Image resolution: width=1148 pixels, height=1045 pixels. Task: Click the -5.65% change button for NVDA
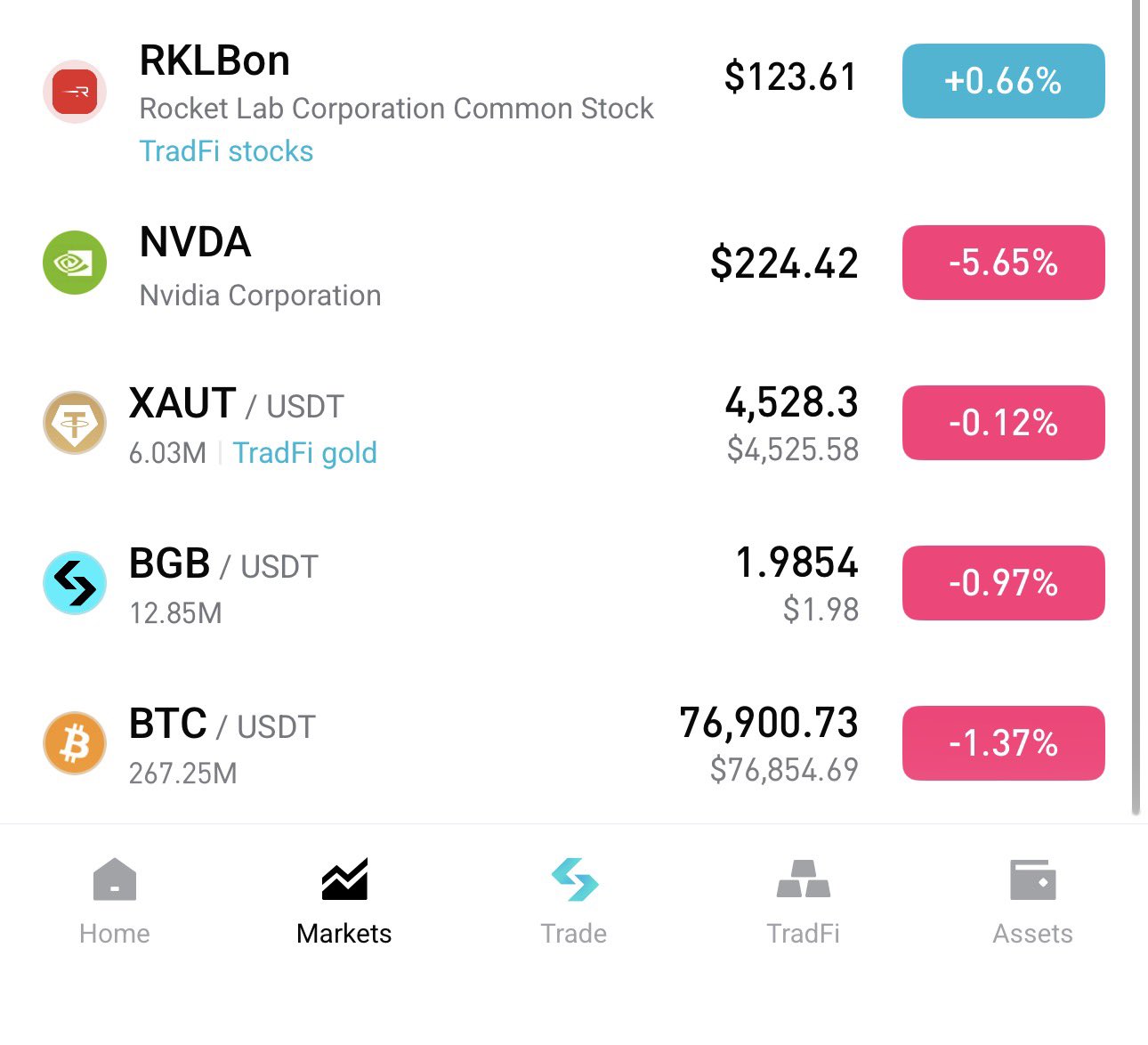pos(1004,263)
